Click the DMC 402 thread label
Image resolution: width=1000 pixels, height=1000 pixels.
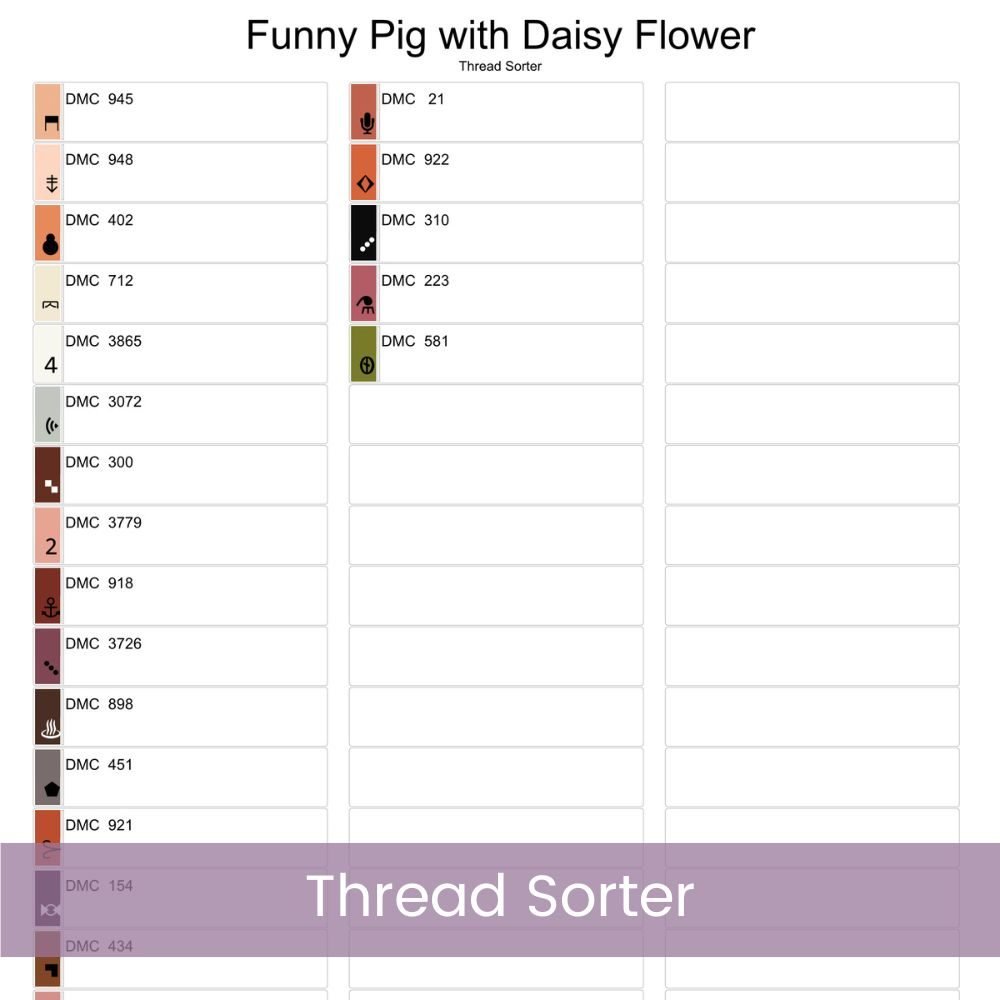pyautogui.click(x=99, y=220)
